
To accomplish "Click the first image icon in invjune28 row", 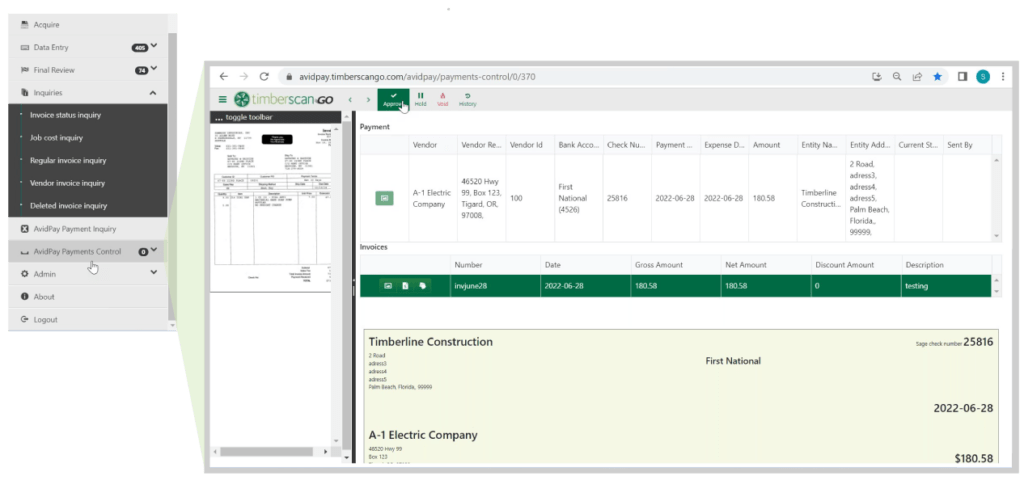I will tap(388, 285).
